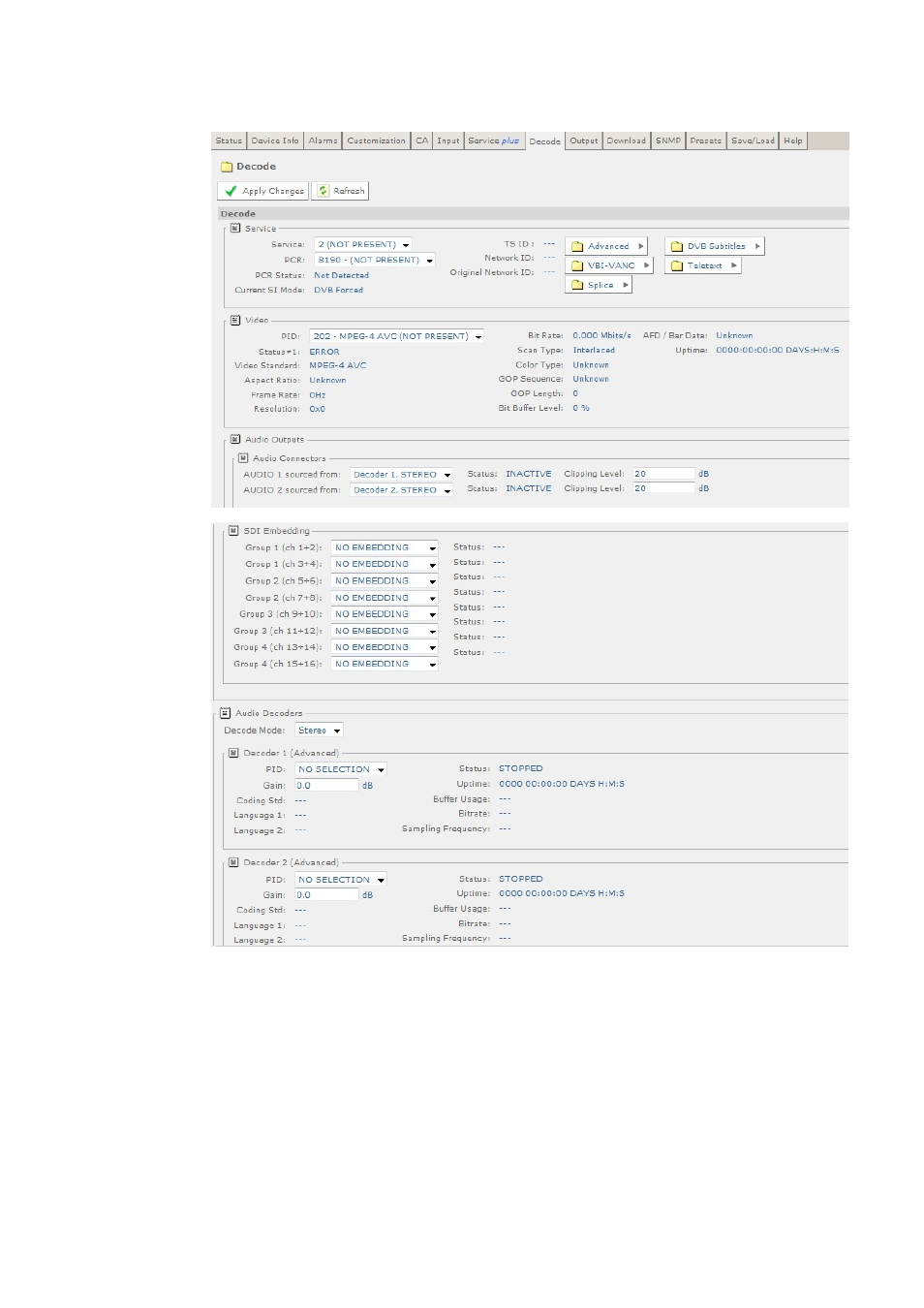Screen dimensions: 924x1308
Task: Switch to the Download tab
Action: pyautogui.click(x=626, y=140)
